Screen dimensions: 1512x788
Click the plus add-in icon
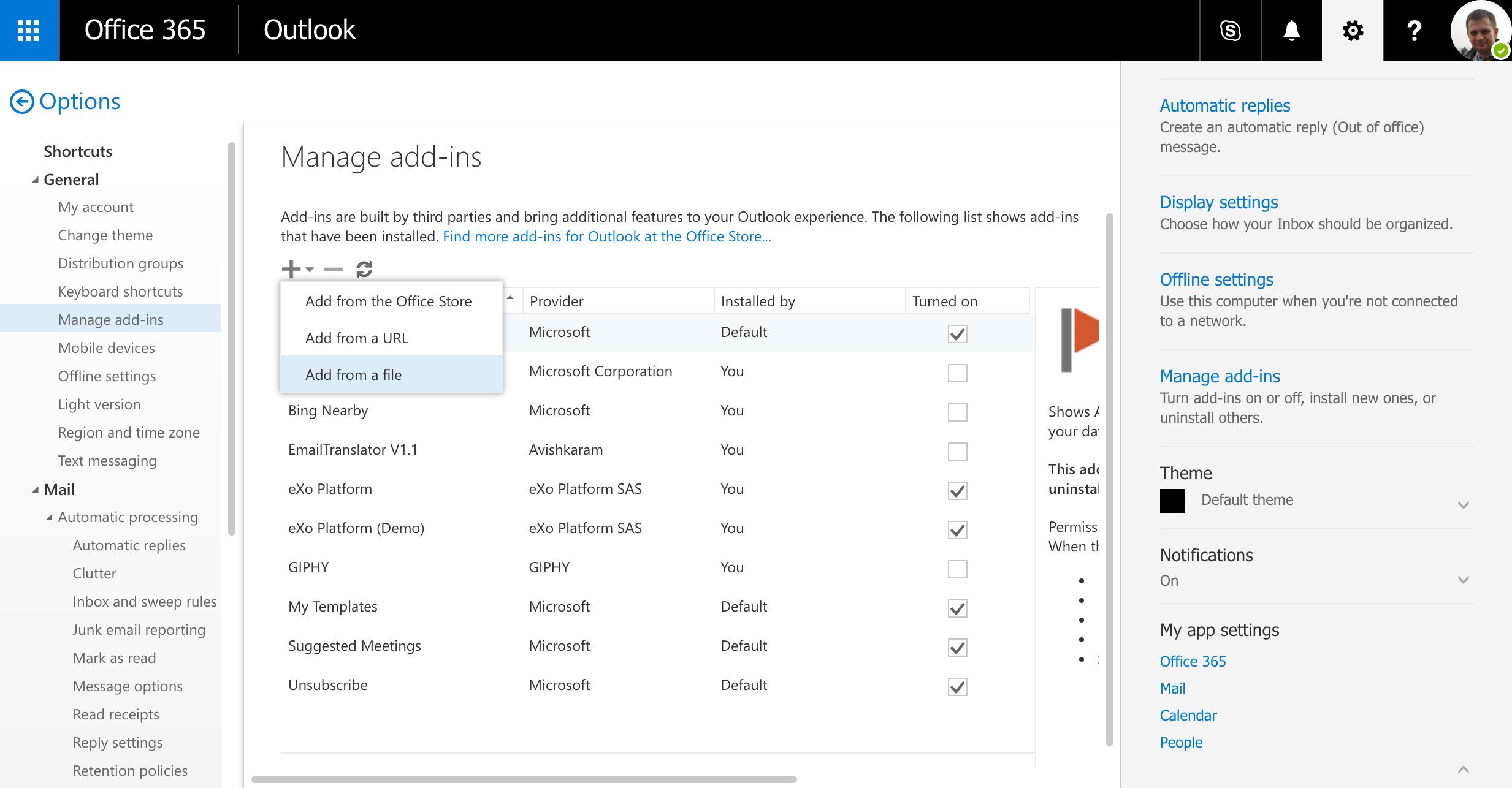point(291,269)
